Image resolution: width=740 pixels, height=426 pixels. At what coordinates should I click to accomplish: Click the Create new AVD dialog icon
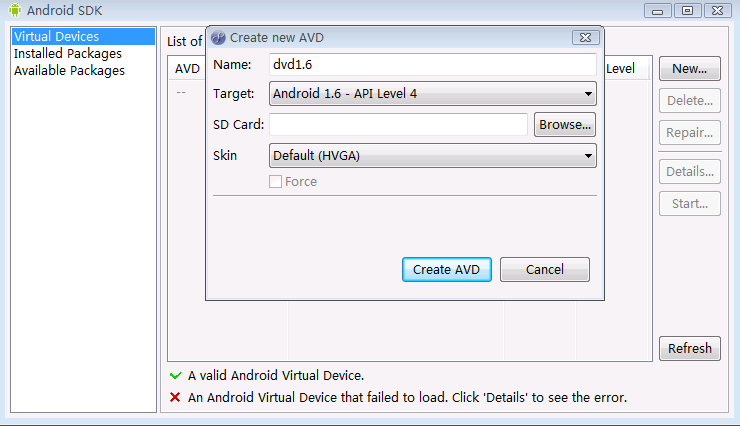click(218, 38)
